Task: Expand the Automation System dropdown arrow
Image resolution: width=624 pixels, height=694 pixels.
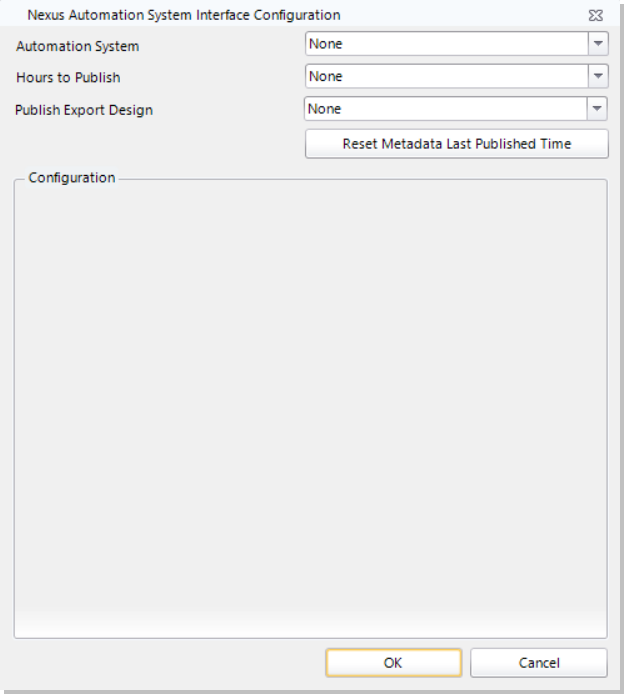Action: [x=598, y=44]
